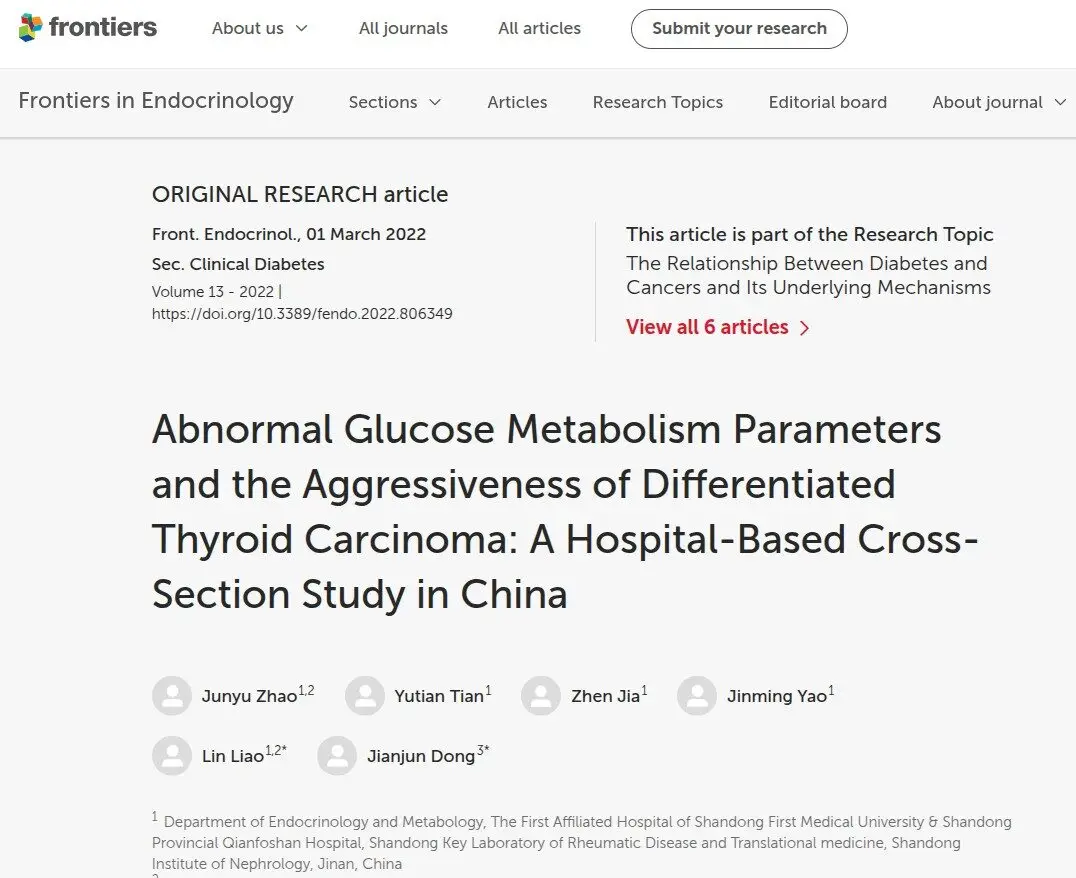Open Yutian Tian's author avatar
Screen dimensions: 1076x878
[364, 695]
